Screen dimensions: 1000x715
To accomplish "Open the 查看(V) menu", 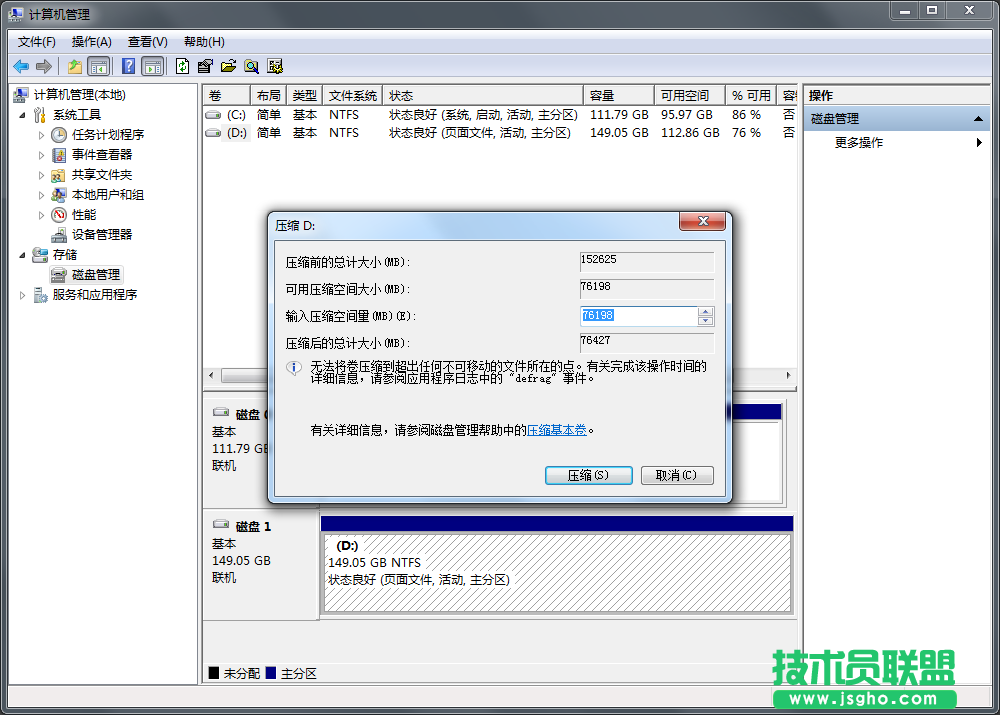I will tap(145, 41).
